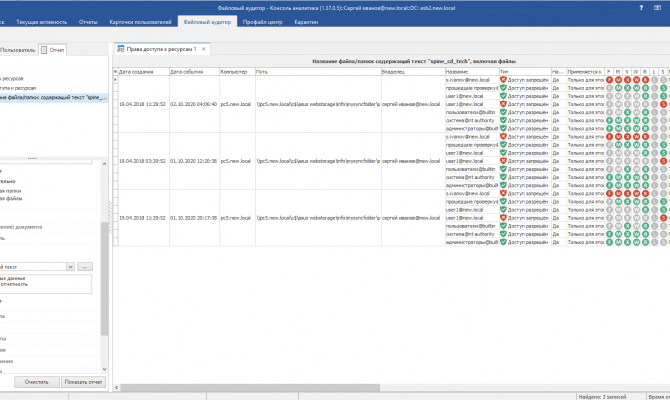Sort by the Дата создания column header

(144, 72)
